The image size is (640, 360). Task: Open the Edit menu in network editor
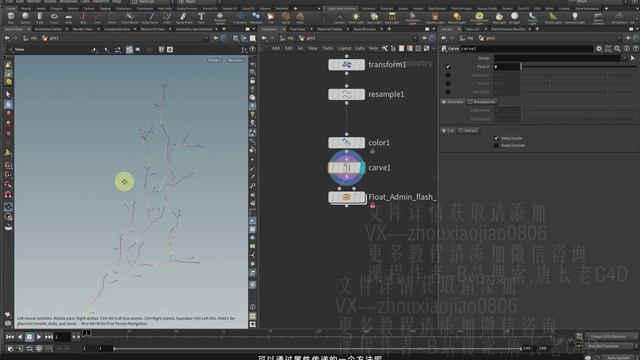289,48
